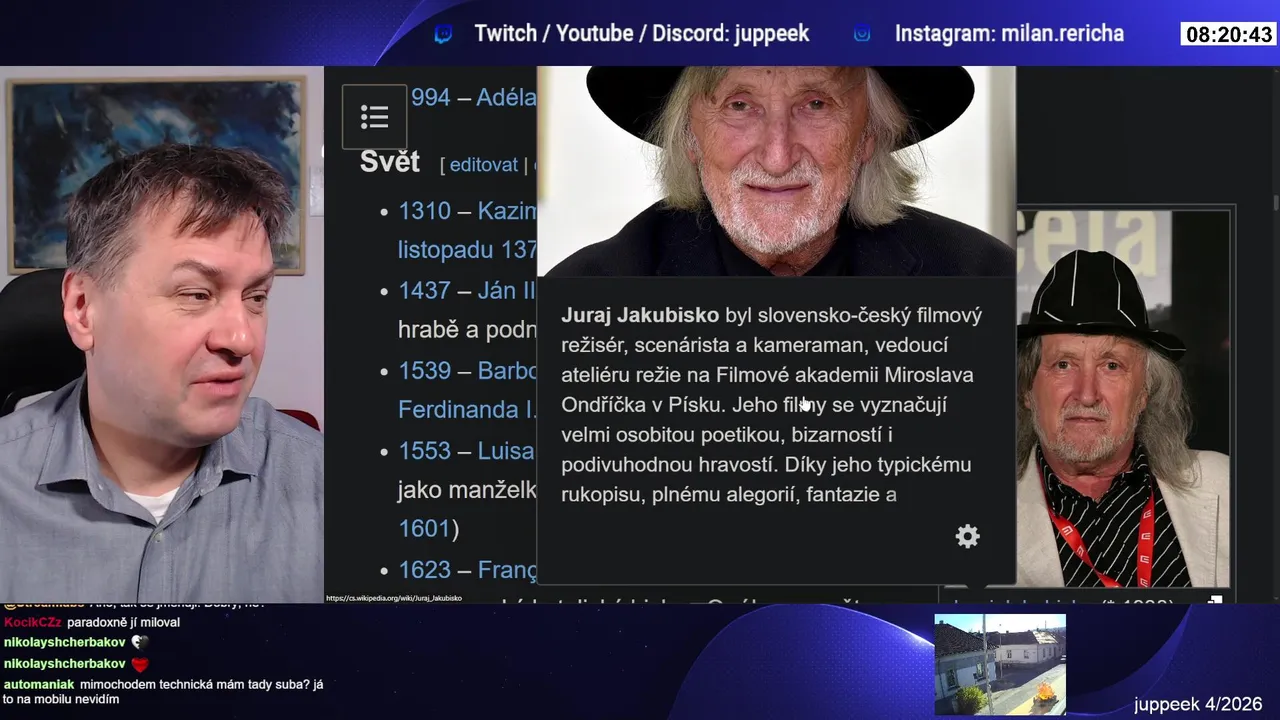Click the 'juppeek 4/2026' label
This screenshot has width=1280, height=720.
[x=1198, y=705]
